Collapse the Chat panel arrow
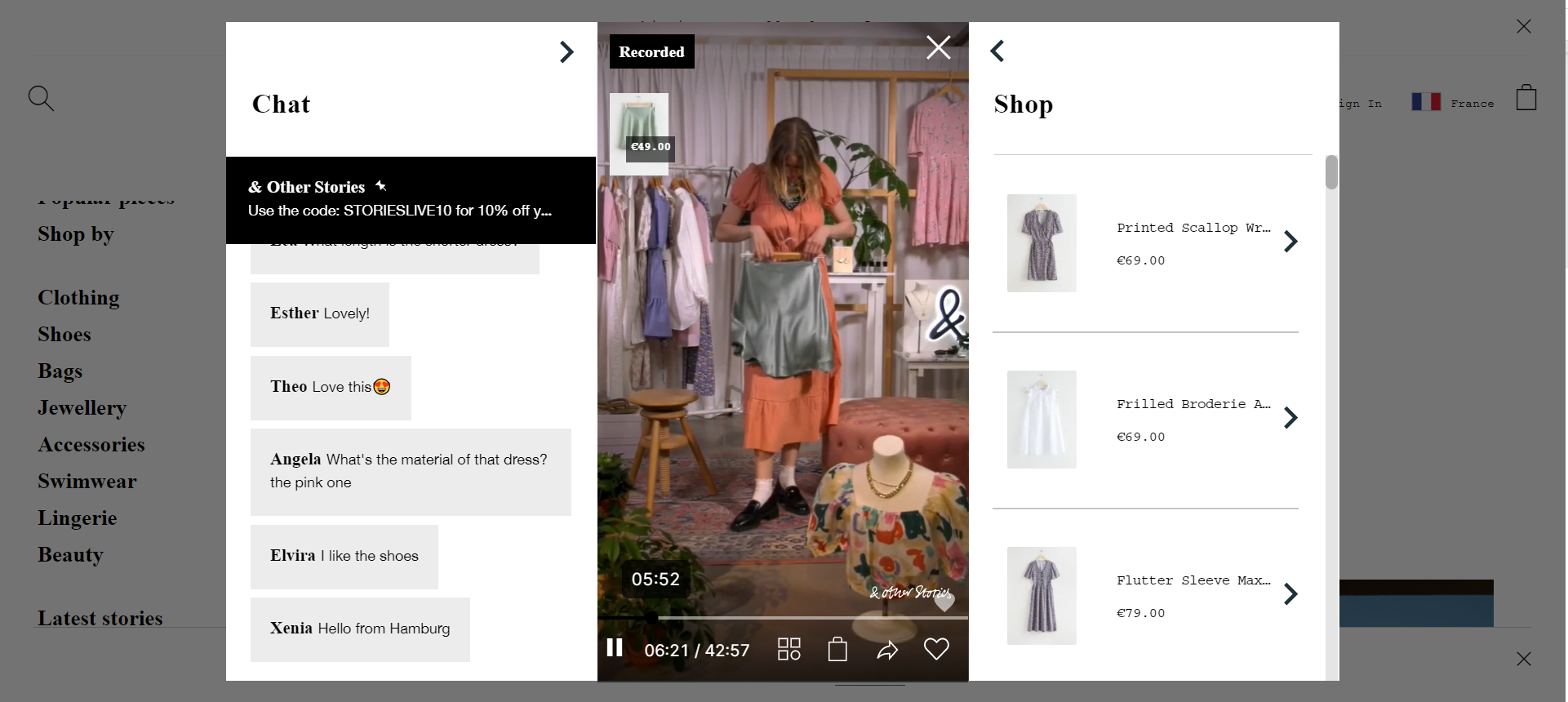Screen dimensions: 1568x702 566,52
